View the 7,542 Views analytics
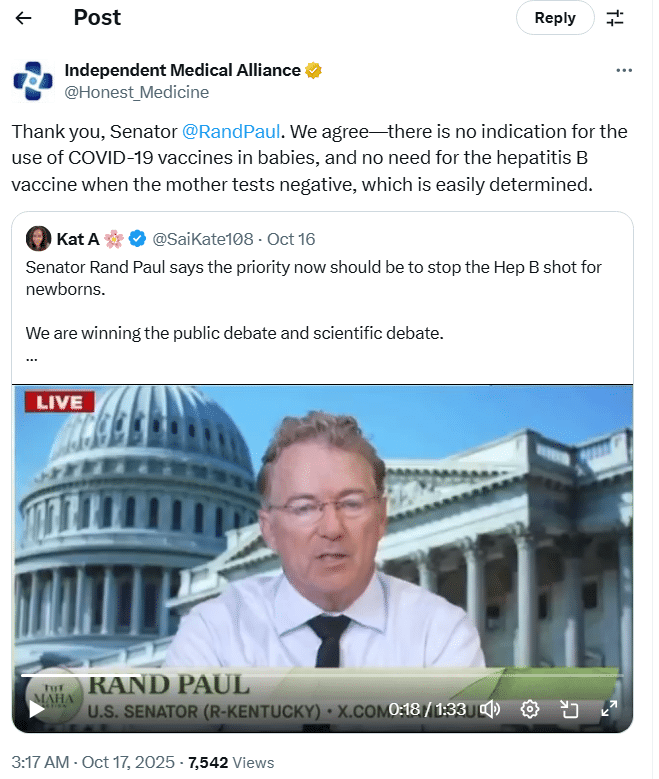659x779 pixels. pyautogui.click(x=231, y=763)
